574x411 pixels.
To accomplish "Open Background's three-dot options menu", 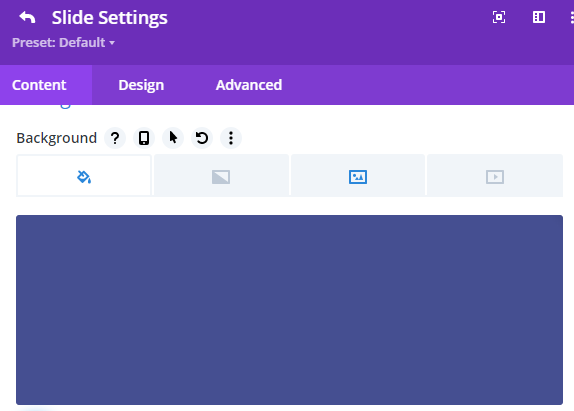I will coord(231,138).
